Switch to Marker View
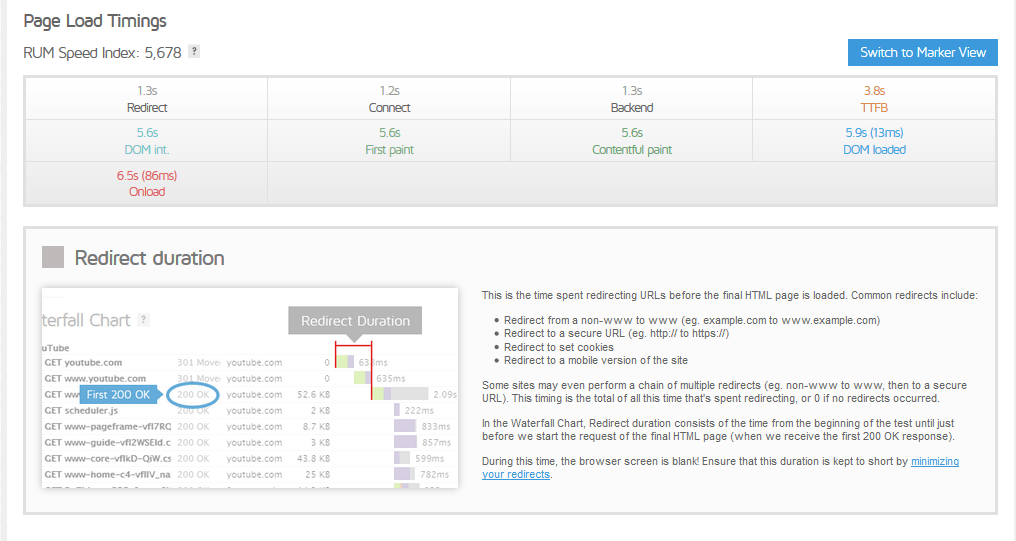 coord(922,53)
